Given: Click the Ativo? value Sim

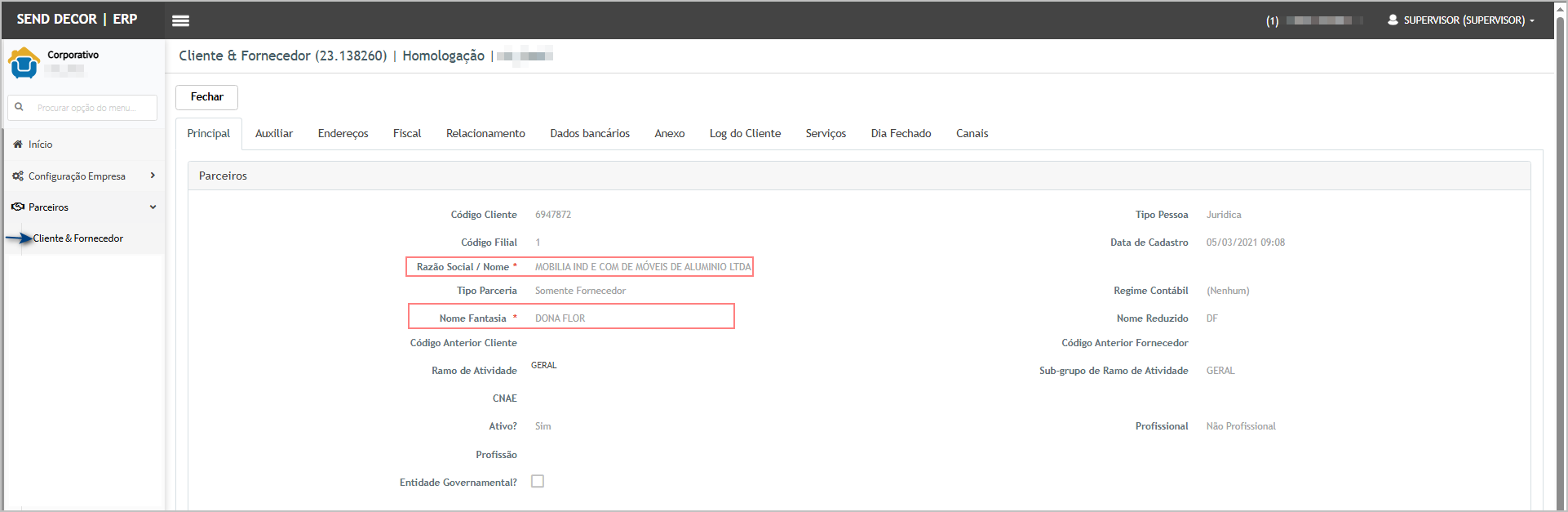Looking at the screenshot, I should pos(543,426).
